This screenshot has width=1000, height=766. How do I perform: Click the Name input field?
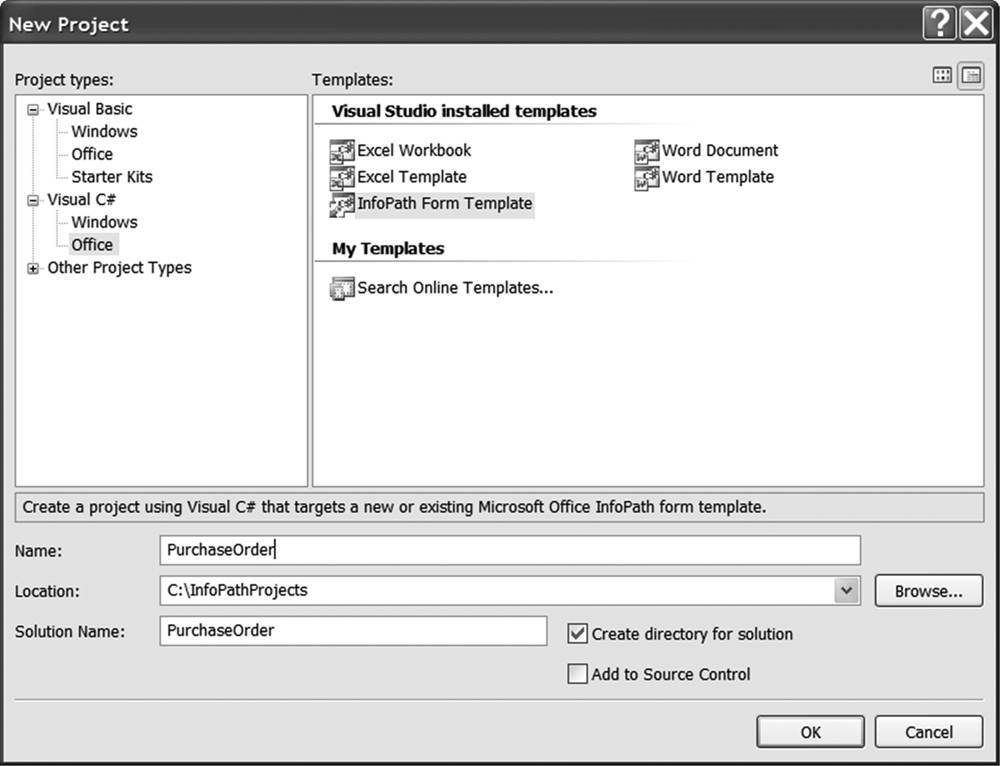click(x=510, y=550)
